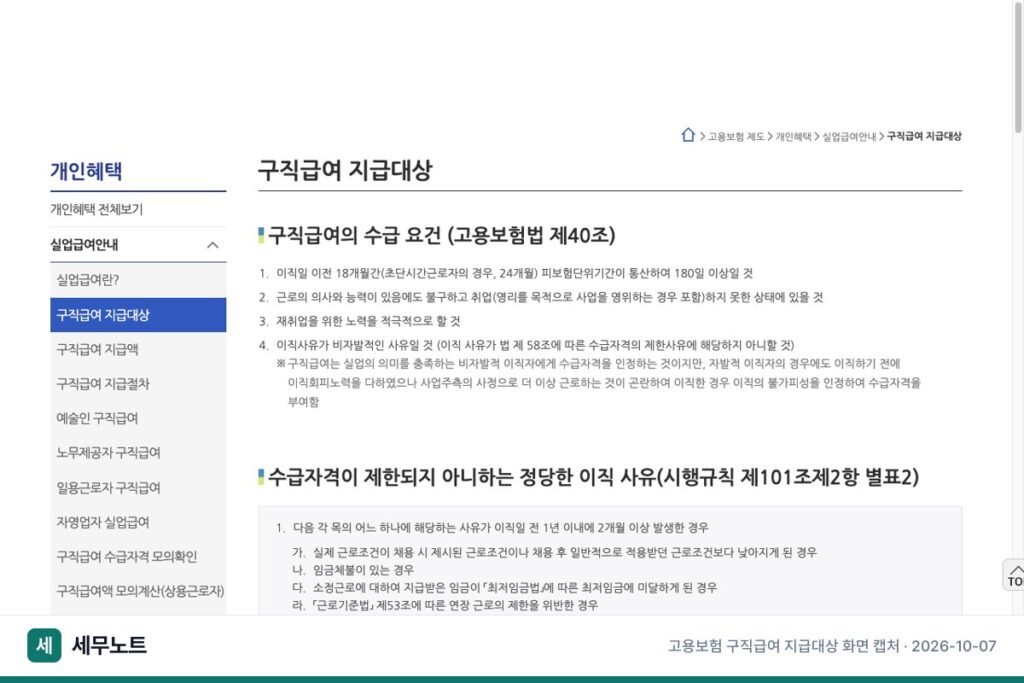
Task: Open 개인혜택 전체보기 link
Action: point(97,209)
